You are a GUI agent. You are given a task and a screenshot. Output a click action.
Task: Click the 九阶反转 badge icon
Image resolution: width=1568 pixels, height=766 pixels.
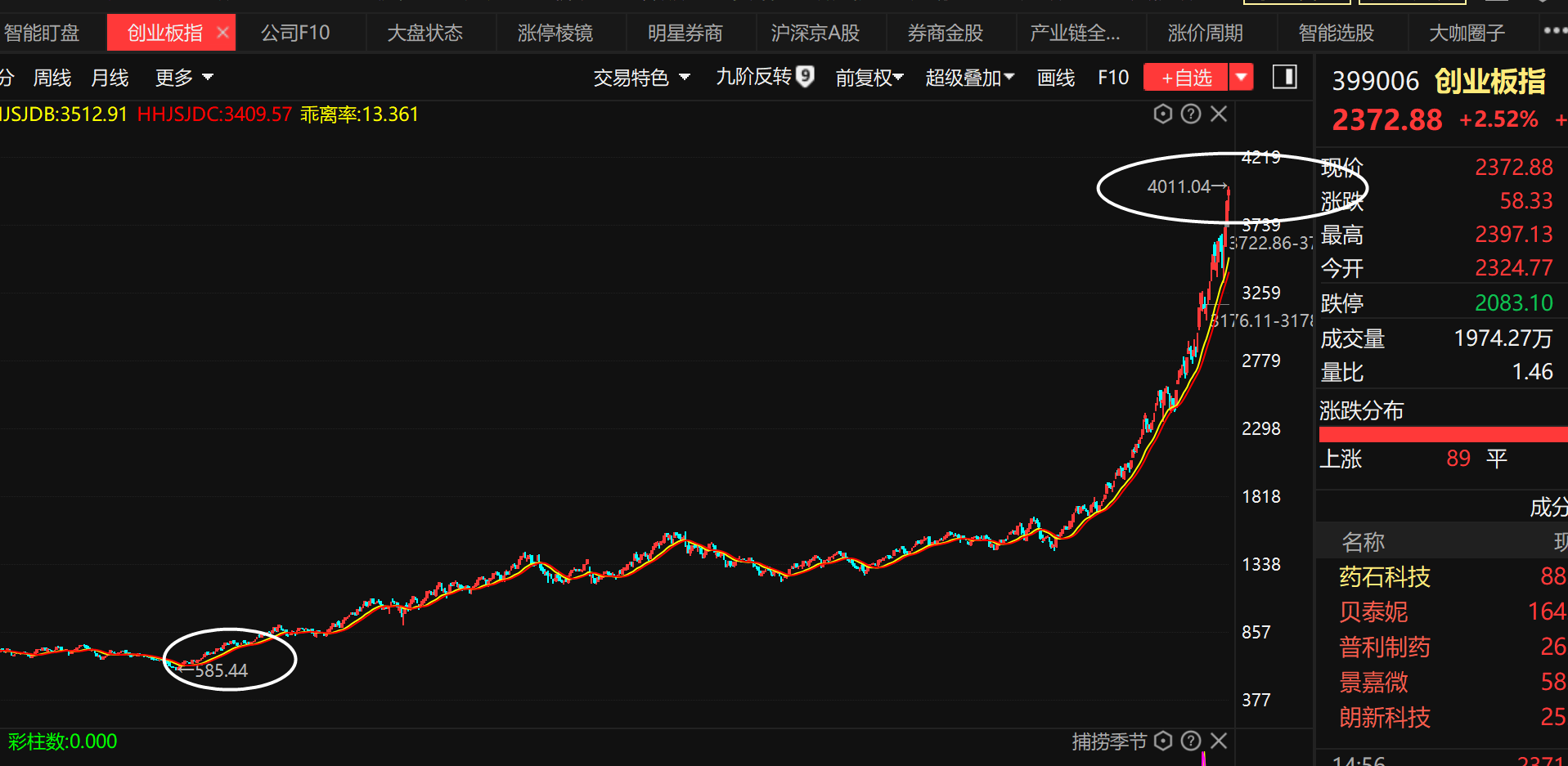coord(806,76)
